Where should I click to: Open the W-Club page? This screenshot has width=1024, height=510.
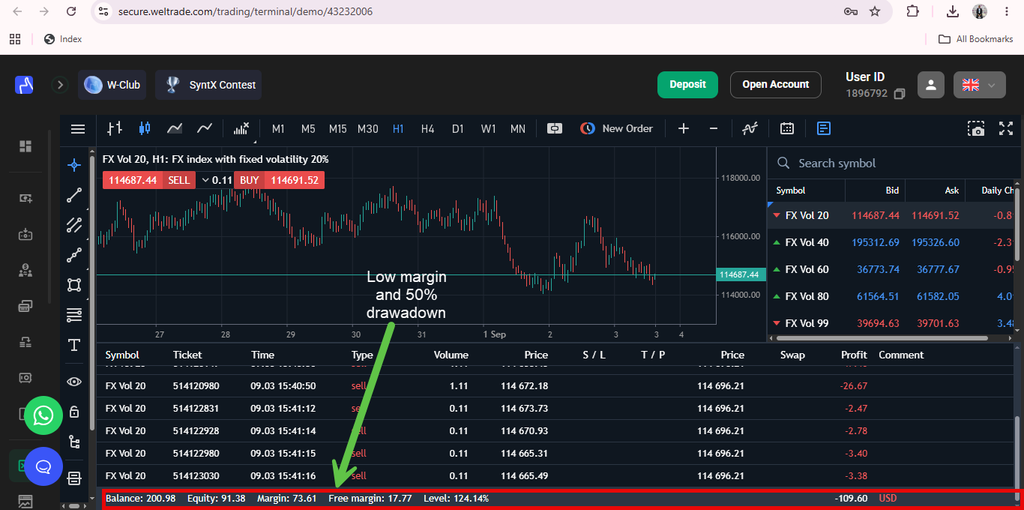(x=112, y=85)
